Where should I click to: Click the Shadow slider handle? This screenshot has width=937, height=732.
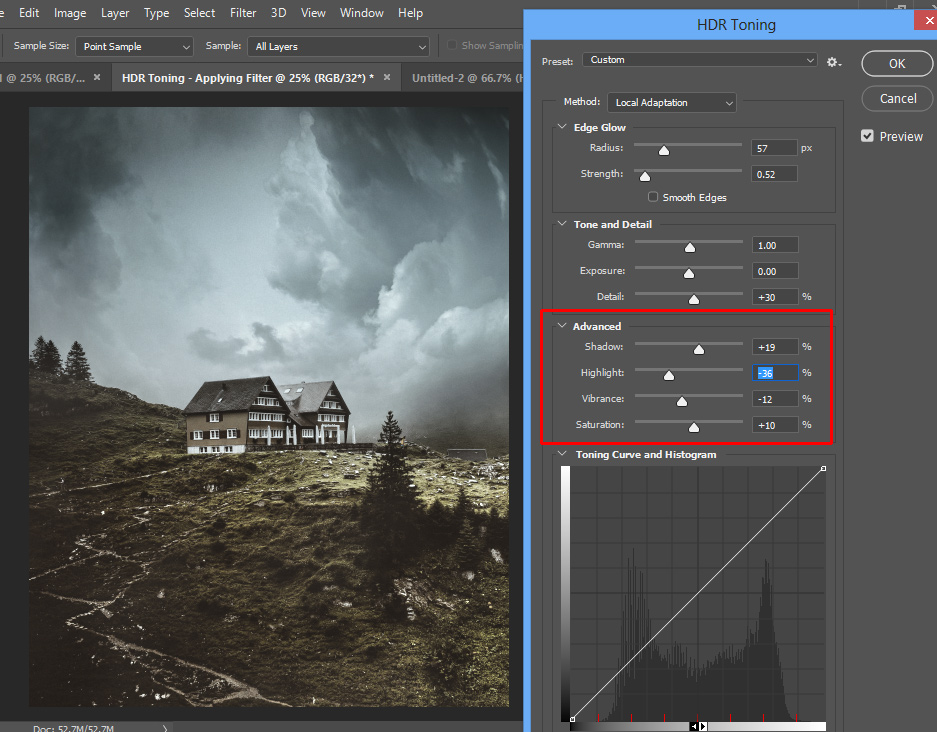click(x=699, y=349)
